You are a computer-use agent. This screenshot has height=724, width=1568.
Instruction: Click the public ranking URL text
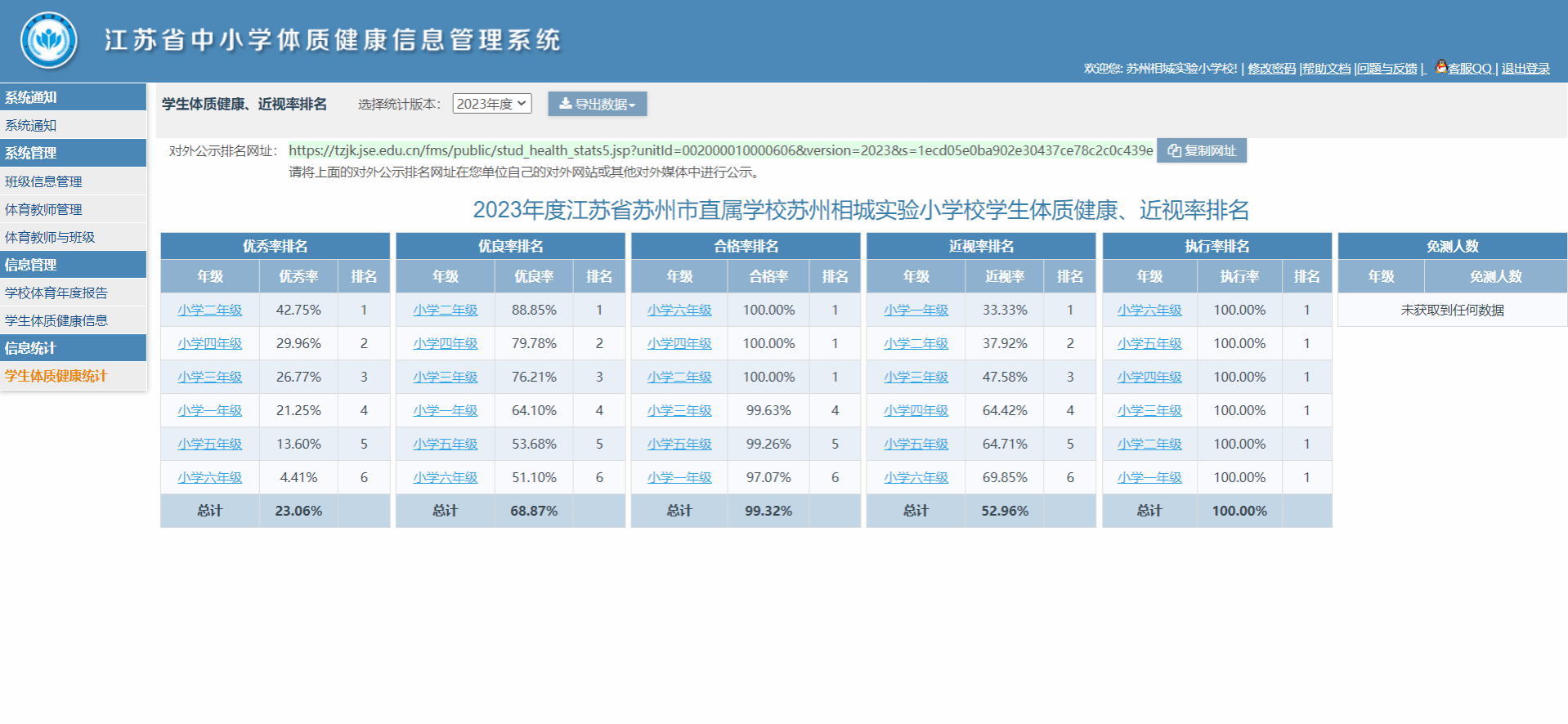720,150
